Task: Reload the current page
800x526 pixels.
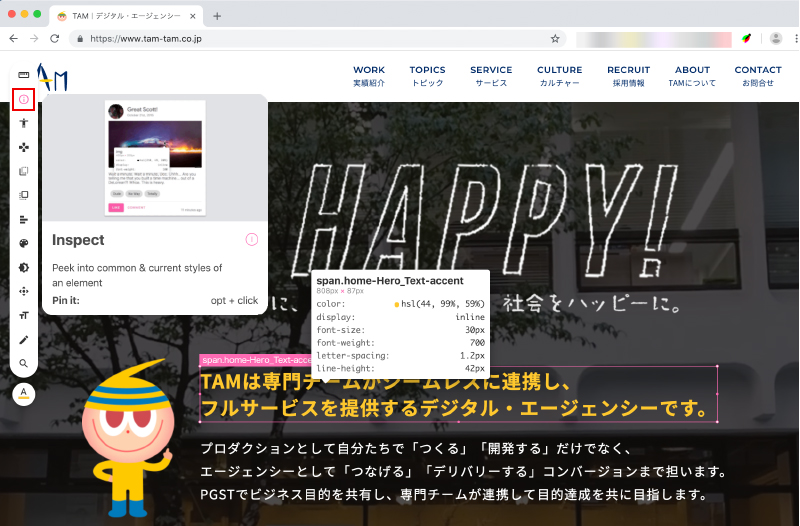Action: click(55, 39)
